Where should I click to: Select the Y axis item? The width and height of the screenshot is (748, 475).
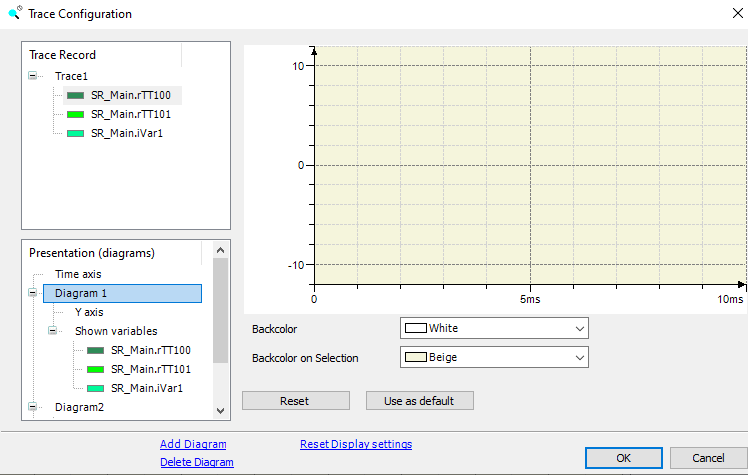click(89, 312)
